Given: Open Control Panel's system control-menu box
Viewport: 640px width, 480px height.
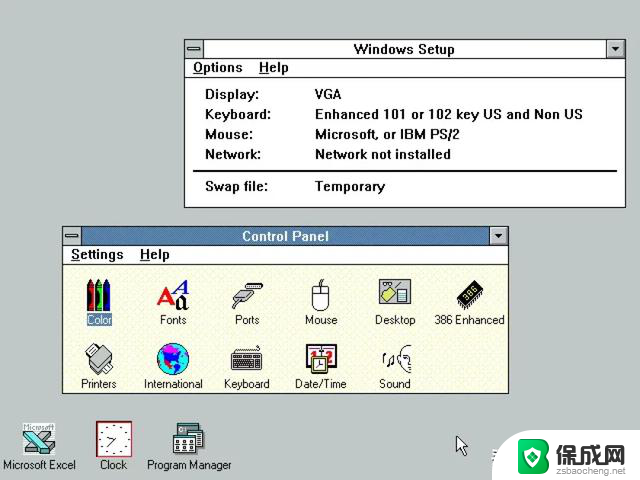Looking at the screenshot, I should (72, 236).
